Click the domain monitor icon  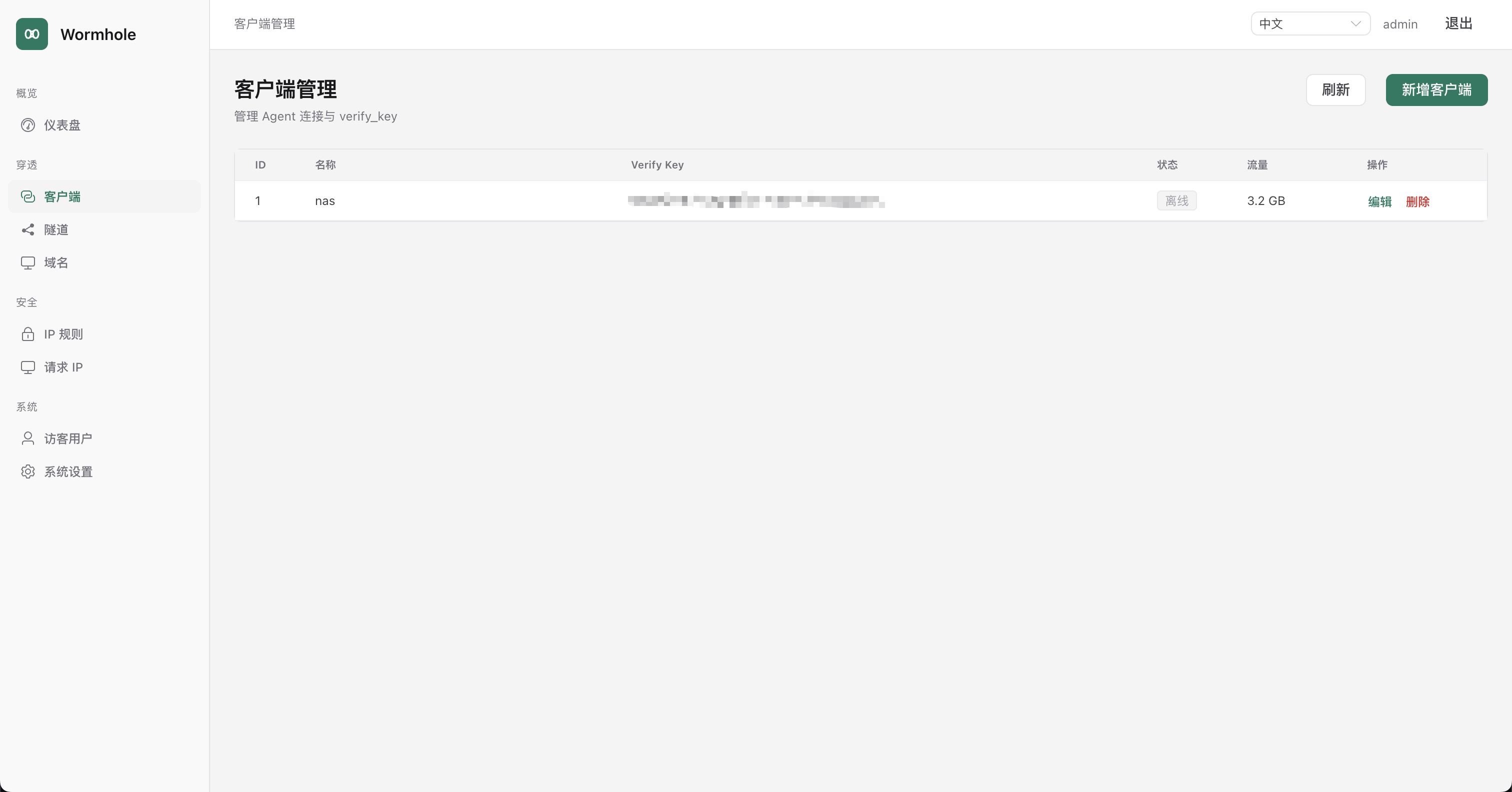point(27,262)
